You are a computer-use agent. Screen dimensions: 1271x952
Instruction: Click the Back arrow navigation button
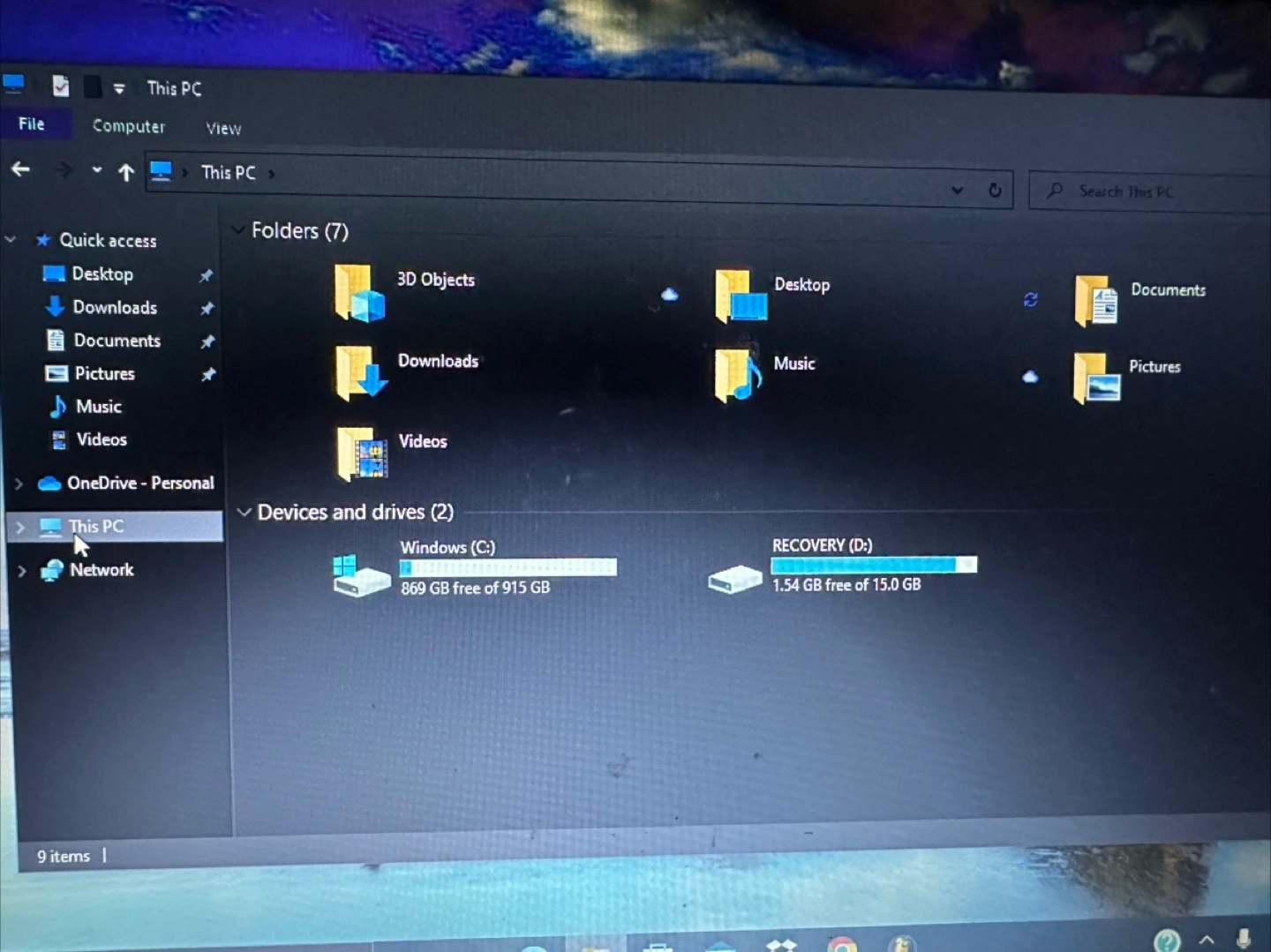(21, 169)
